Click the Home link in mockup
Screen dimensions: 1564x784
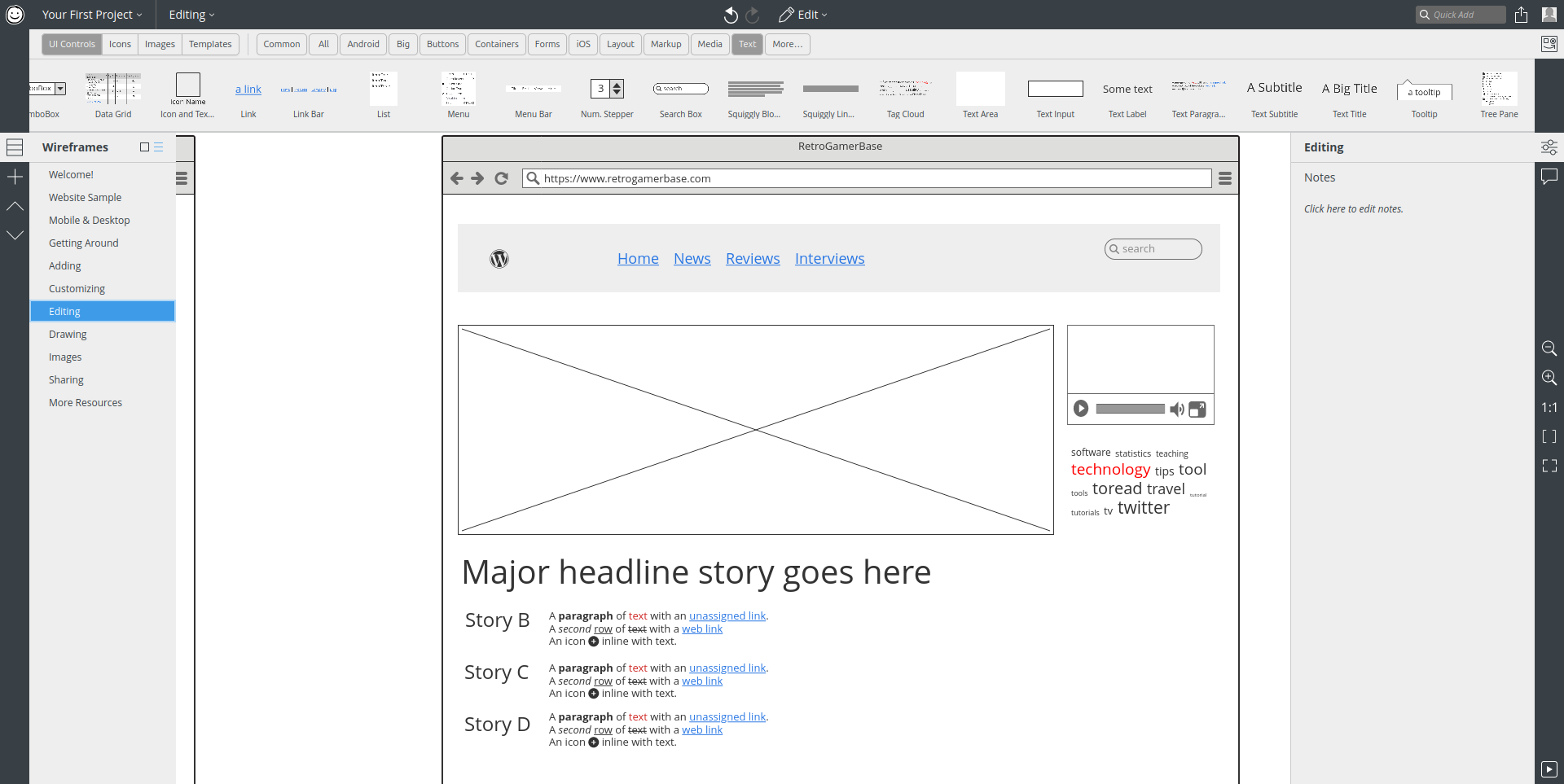[x=638, y=259]
